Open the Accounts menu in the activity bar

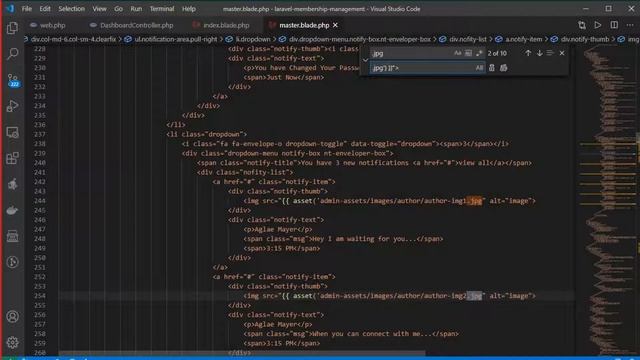pos(12,316)
